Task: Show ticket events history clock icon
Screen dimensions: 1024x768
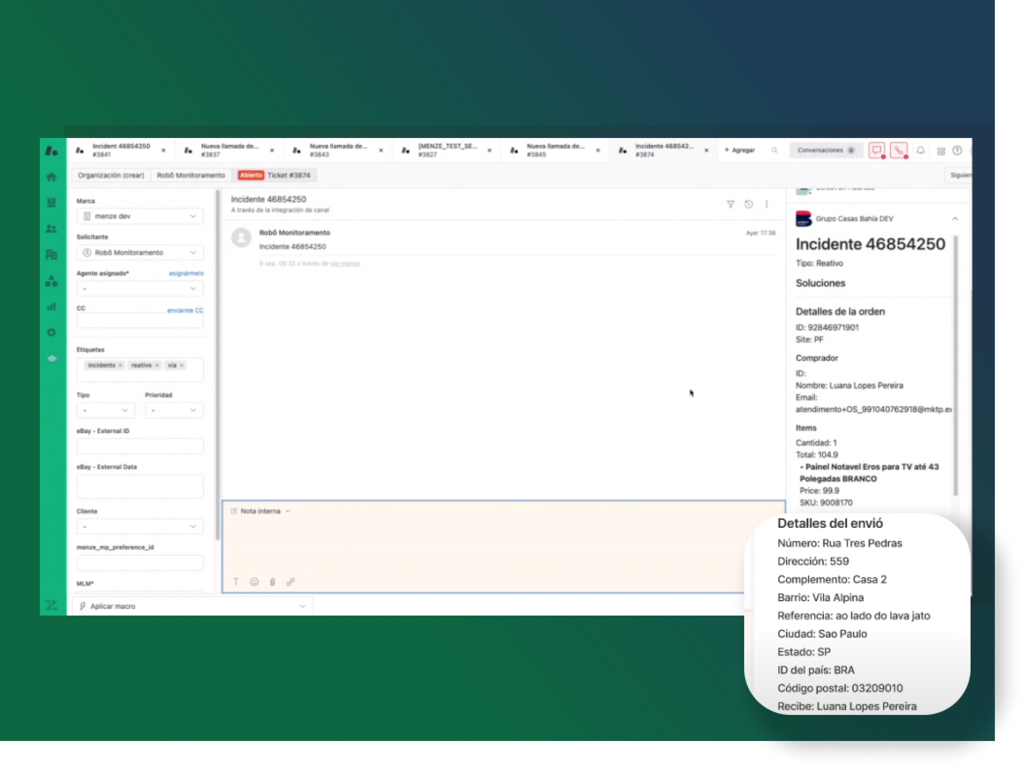Action: coord(749,204)
